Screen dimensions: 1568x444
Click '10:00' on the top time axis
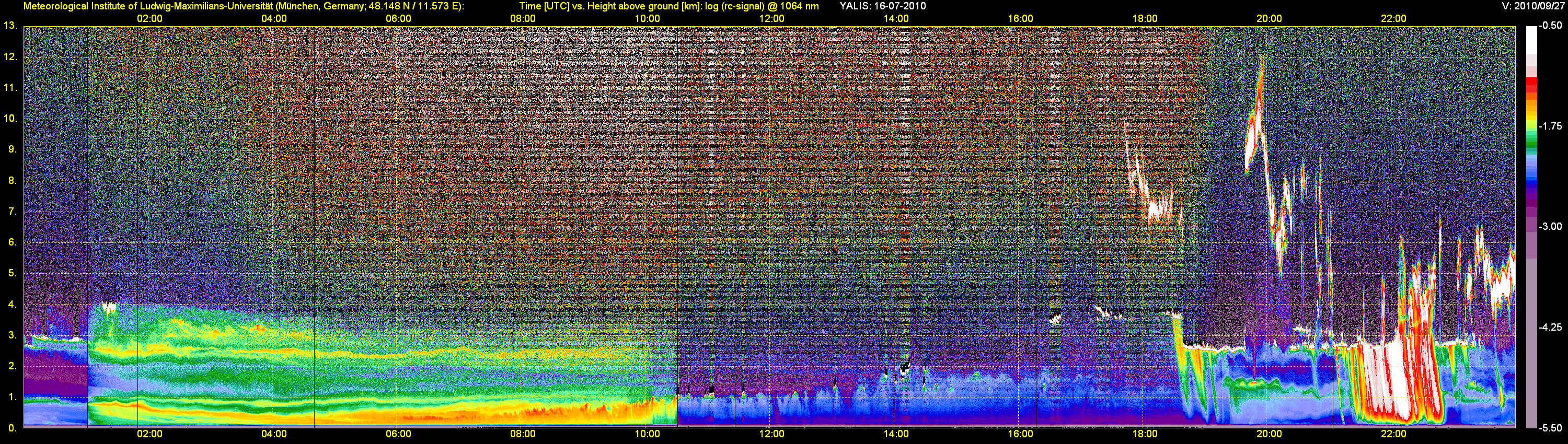(x=647, y=19)
